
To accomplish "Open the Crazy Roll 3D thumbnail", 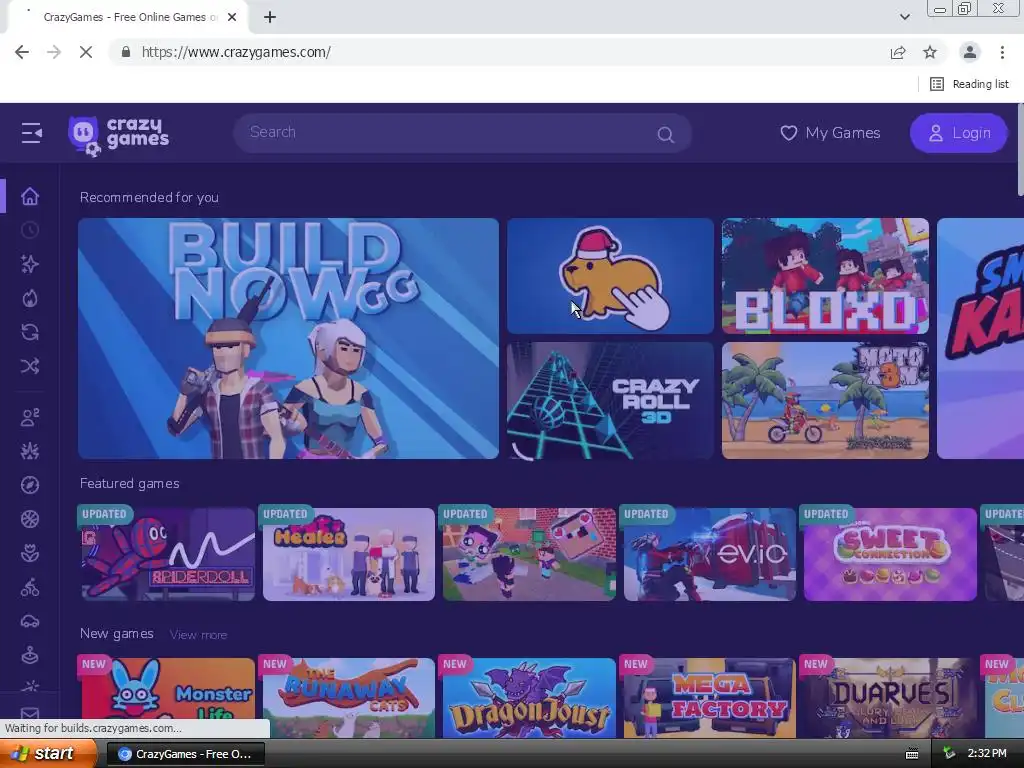I will [610, 400].
